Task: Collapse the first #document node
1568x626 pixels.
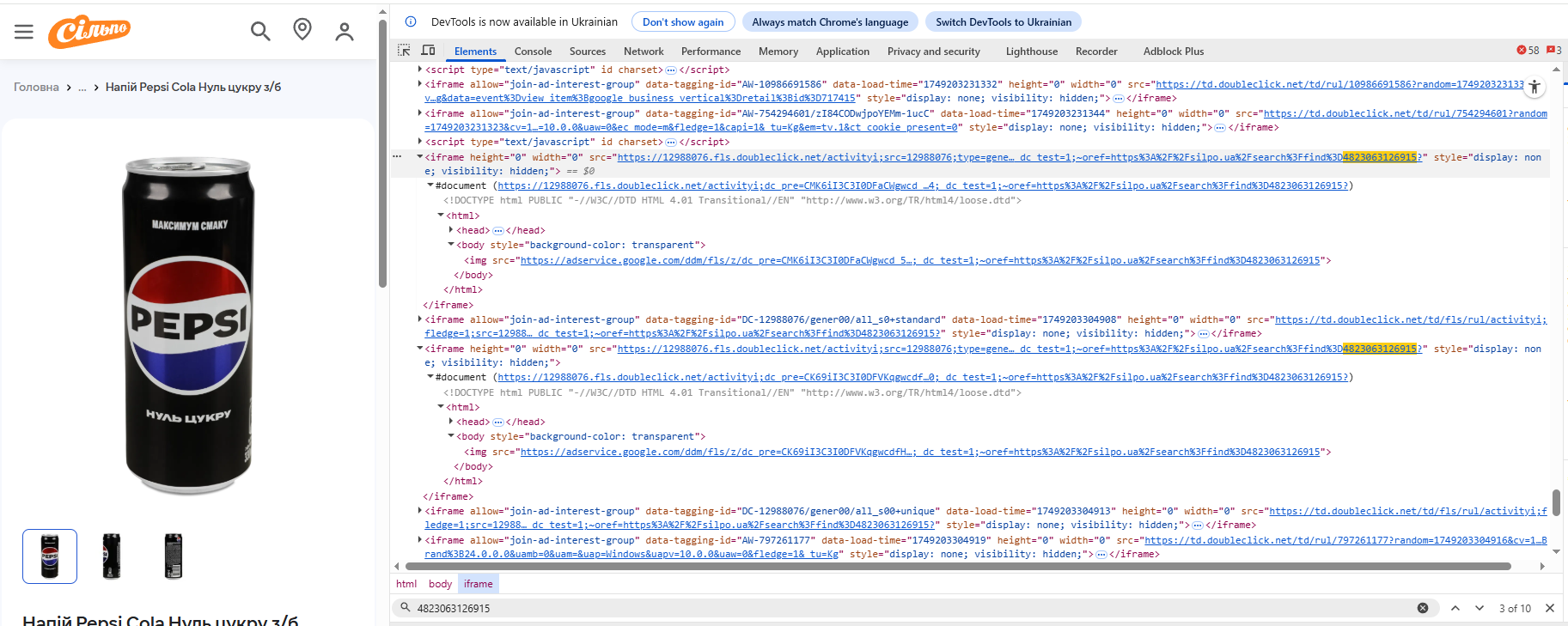Action: [430, 185]
